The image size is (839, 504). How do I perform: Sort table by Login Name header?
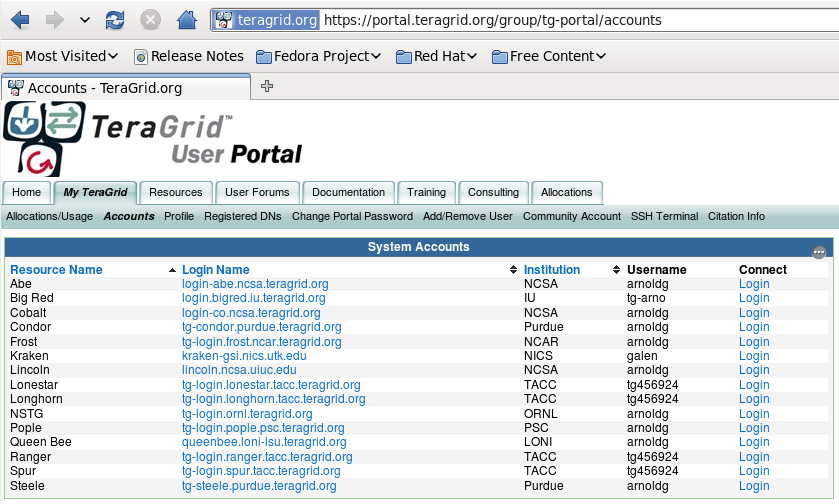pos(216,270)
